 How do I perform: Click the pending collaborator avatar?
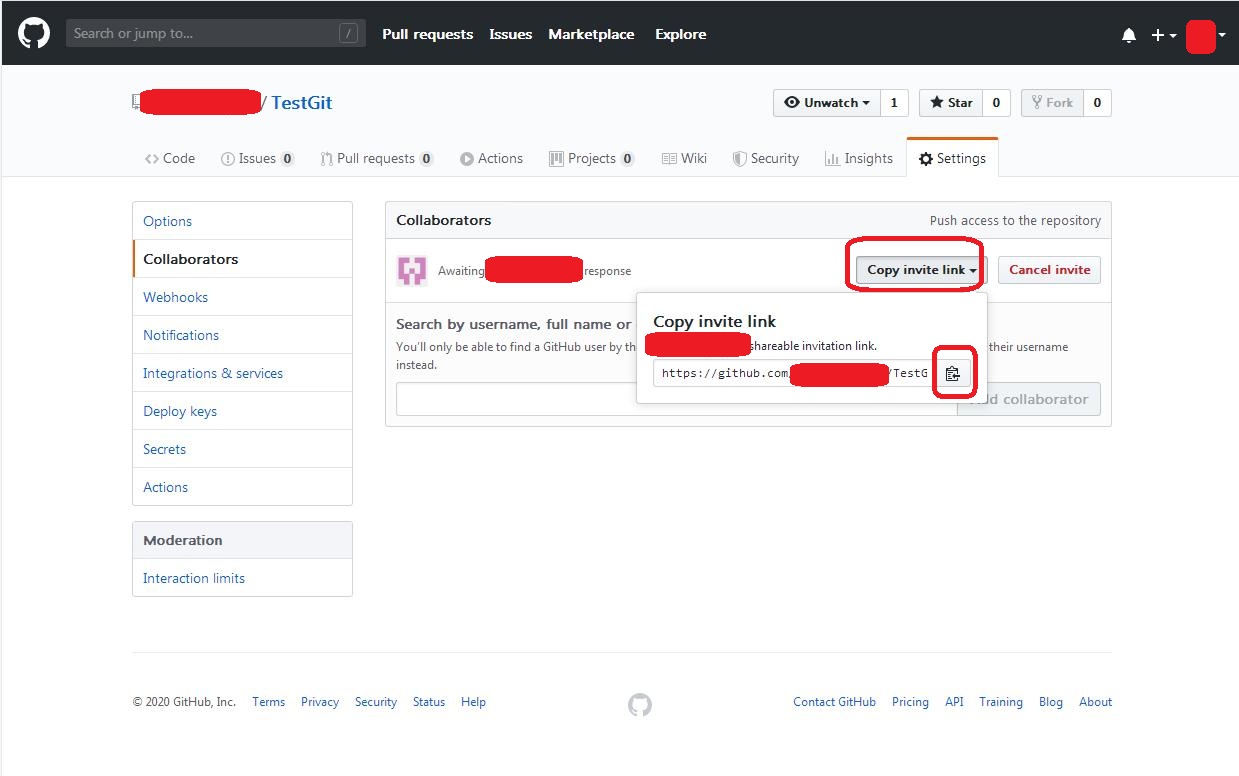click(412, 270)
